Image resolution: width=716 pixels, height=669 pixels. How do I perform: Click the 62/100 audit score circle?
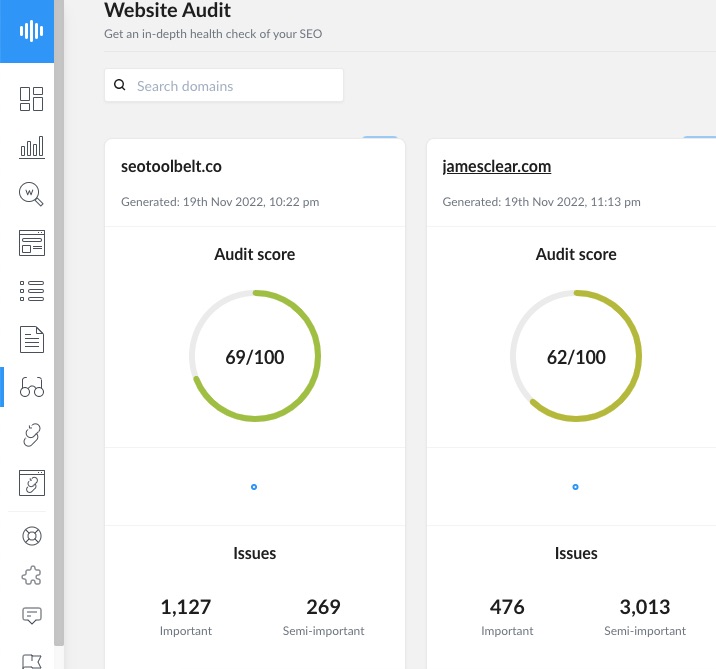tap(576, 356)
